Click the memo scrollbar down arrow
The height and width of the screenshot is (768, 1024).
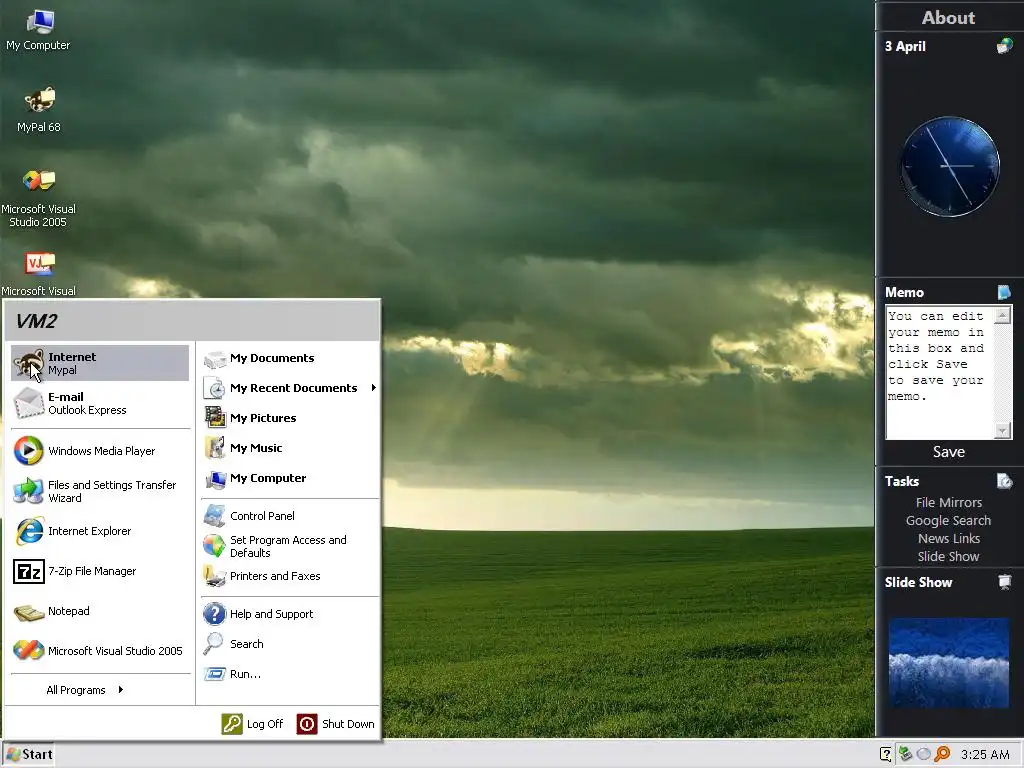[x=1002, y=430]
